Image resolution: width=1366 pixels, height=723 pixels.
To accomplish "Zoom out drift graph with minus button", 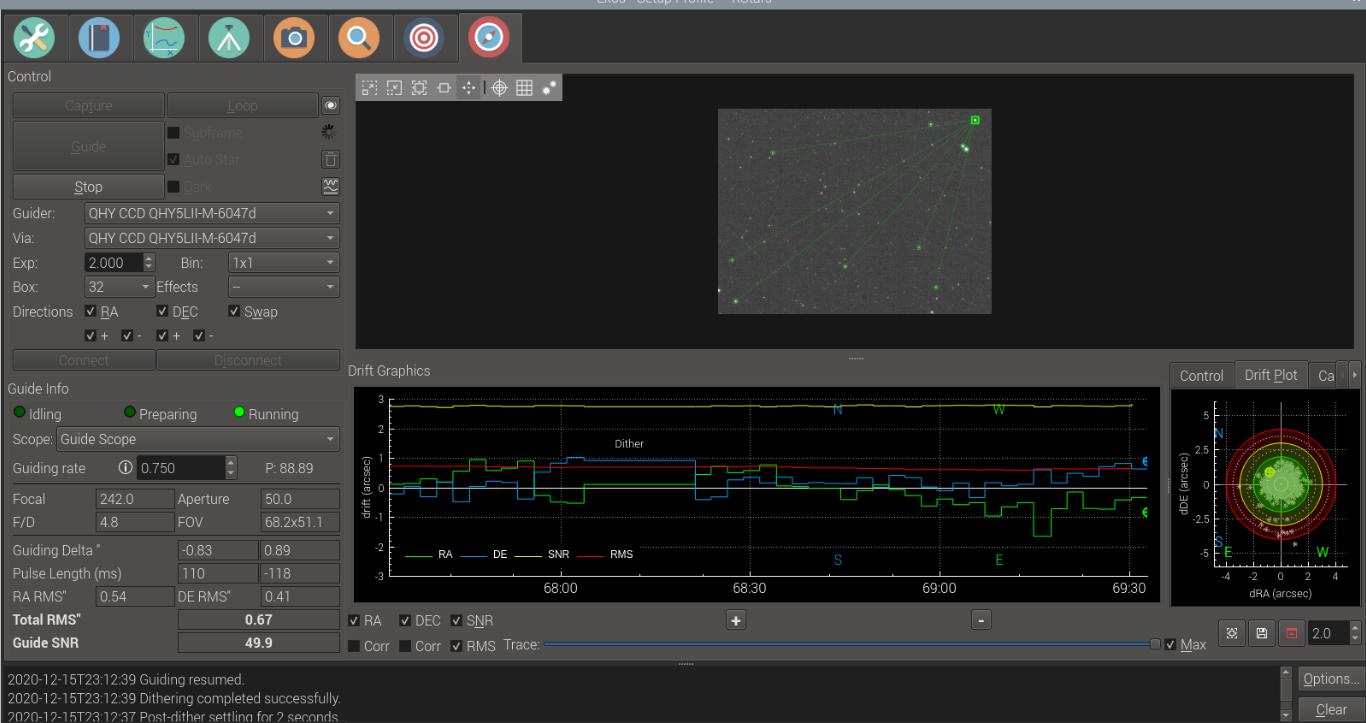I will pos(981,620).
